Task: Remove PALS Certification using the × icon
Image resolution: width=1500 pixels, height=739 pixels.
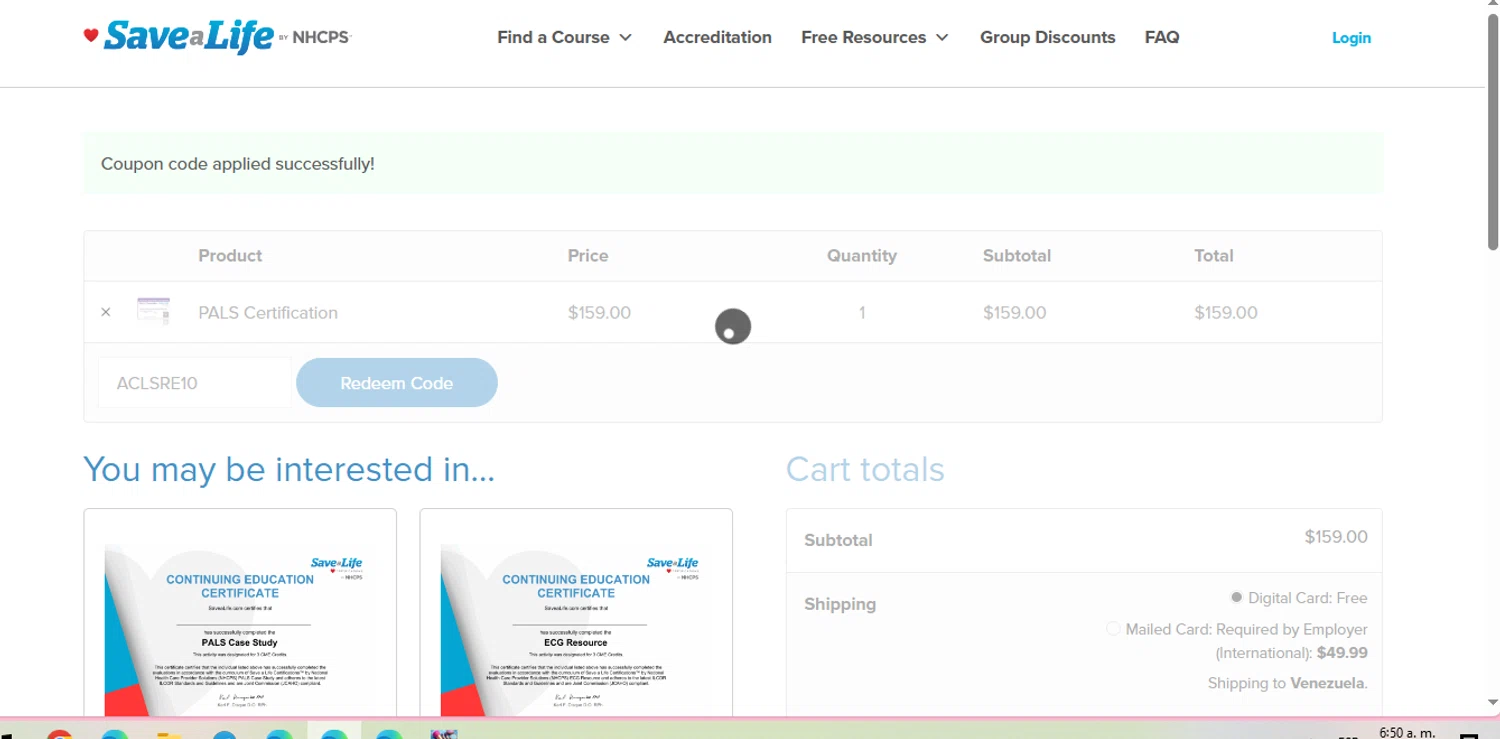Action: (106, 312)
